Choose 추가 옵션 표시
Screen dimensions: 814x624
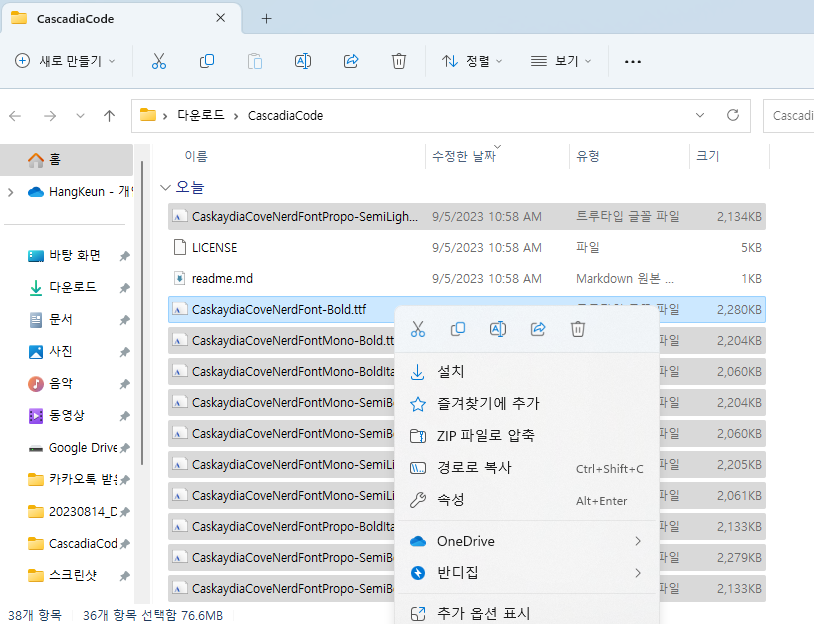pyautogui.click(x=527, y=613)
